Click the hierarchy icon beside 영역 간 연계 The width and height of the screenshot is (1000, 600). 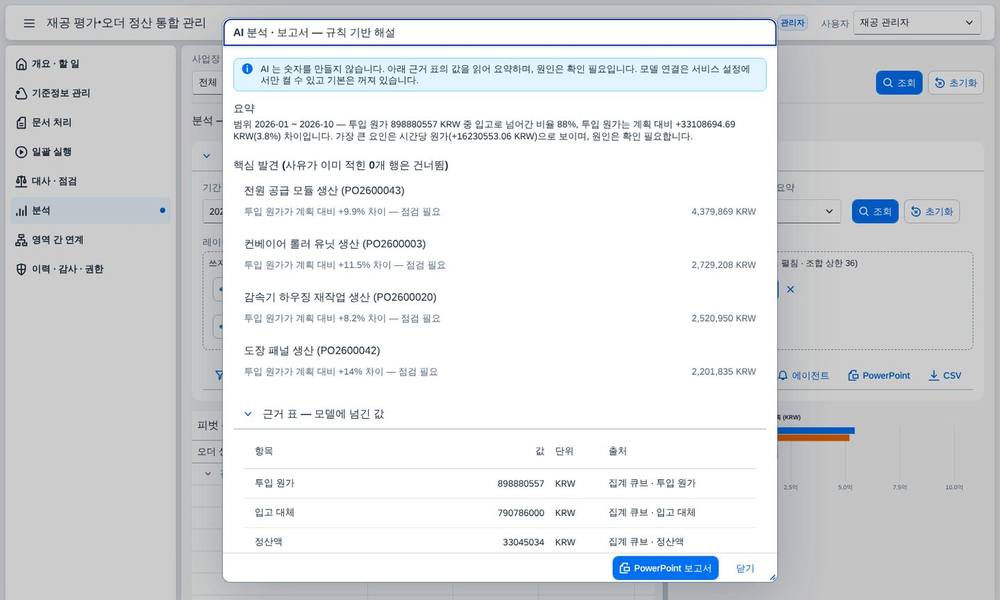(x=21, y=240)
